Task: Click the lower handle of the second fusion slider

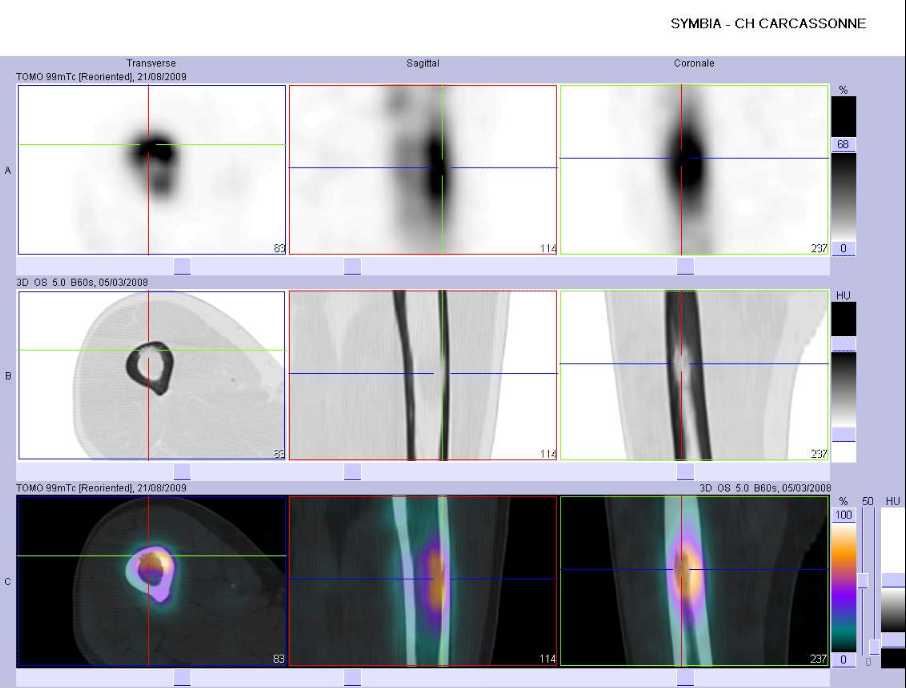Action: [875, 647]
